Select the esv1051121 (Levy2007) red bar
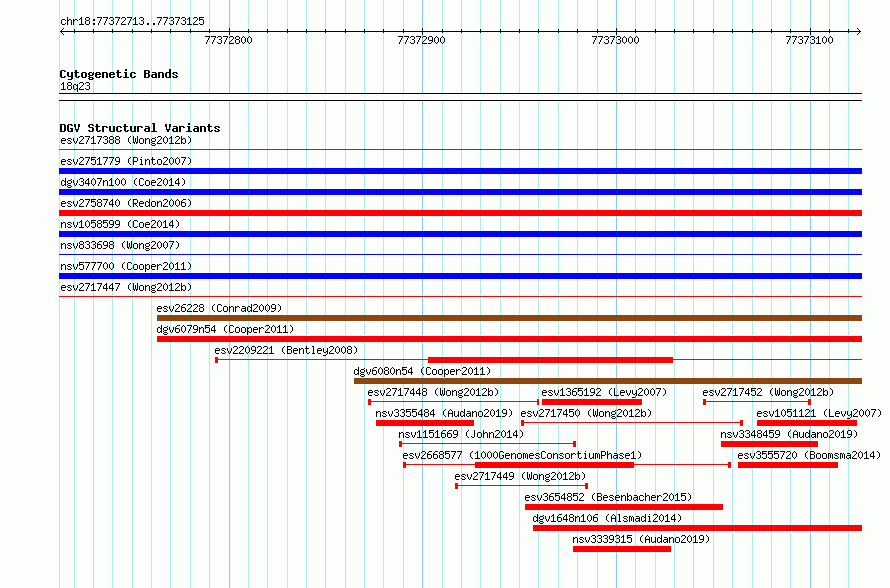 807,423
